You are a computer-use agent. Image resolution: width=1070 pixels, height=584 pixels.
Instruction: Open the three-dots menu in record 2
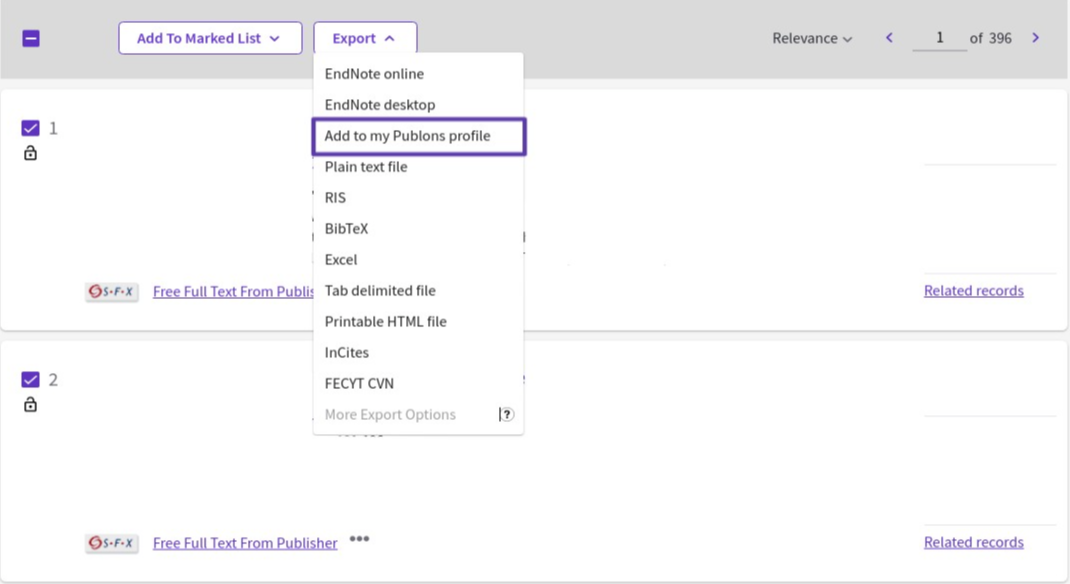pos(360,539)
